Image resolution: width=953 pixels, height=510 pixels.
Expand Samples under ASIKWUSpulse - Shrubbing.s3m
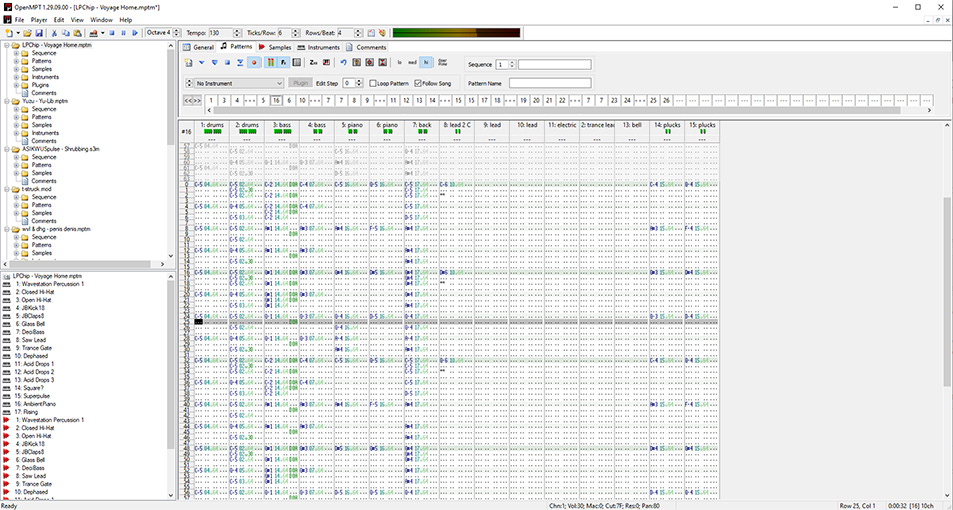[x=16, y=173]
